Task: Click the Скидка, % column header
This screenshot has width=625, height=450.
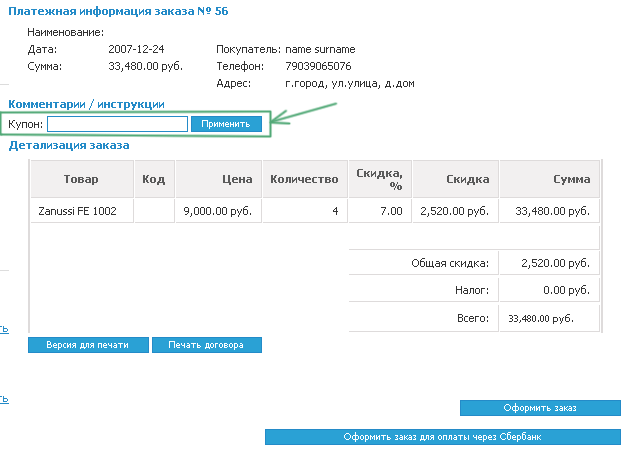Action: 378,180
